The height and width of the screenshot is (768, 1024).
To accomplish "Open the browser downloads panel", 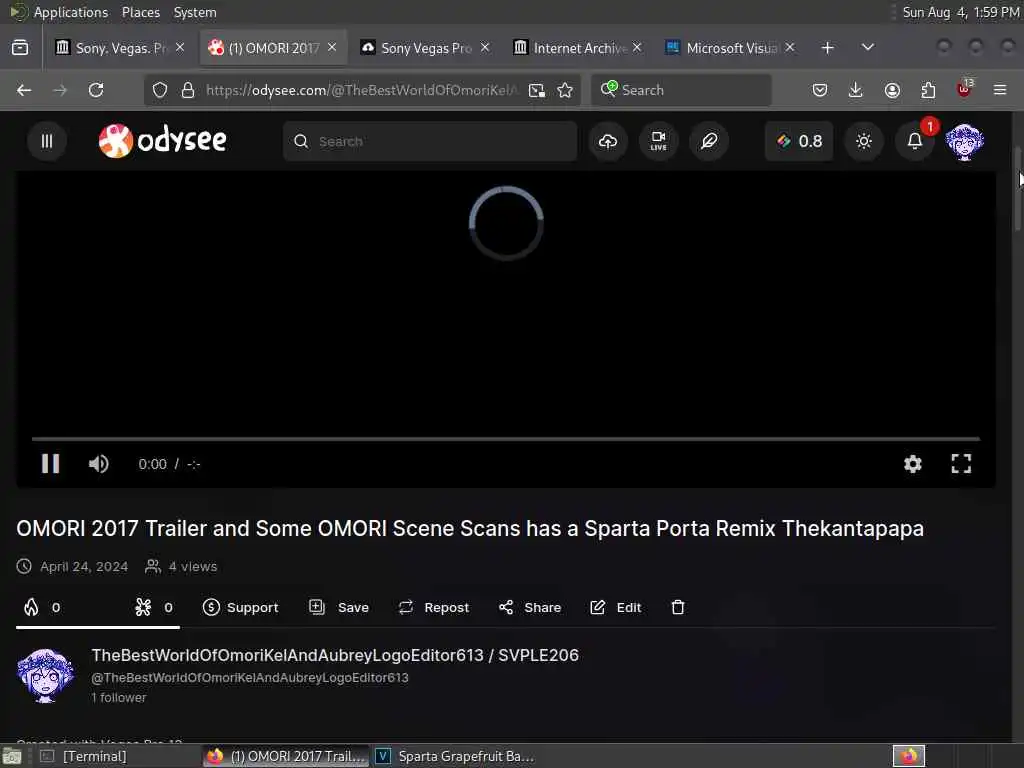I will [x=856, y=90].
